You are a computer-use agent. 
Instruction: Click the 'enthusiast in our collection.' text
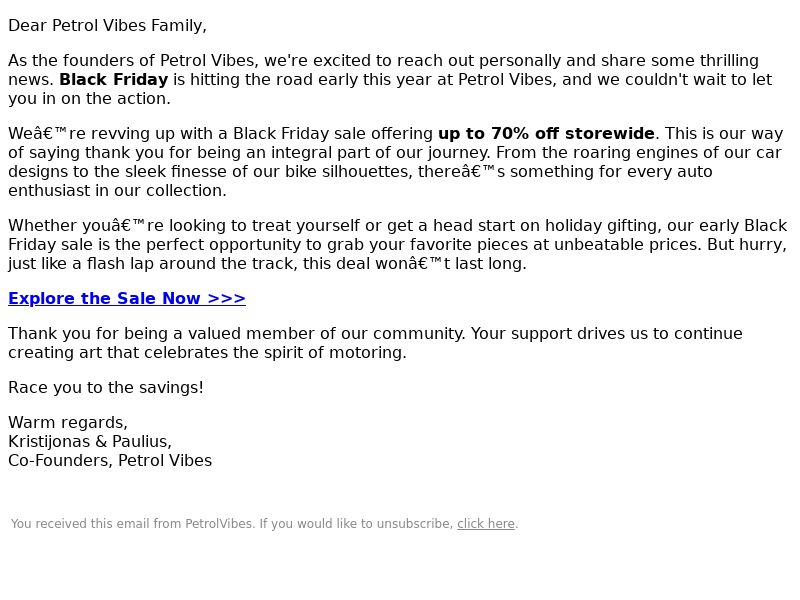pyautogui.click(x=117, y=190)
